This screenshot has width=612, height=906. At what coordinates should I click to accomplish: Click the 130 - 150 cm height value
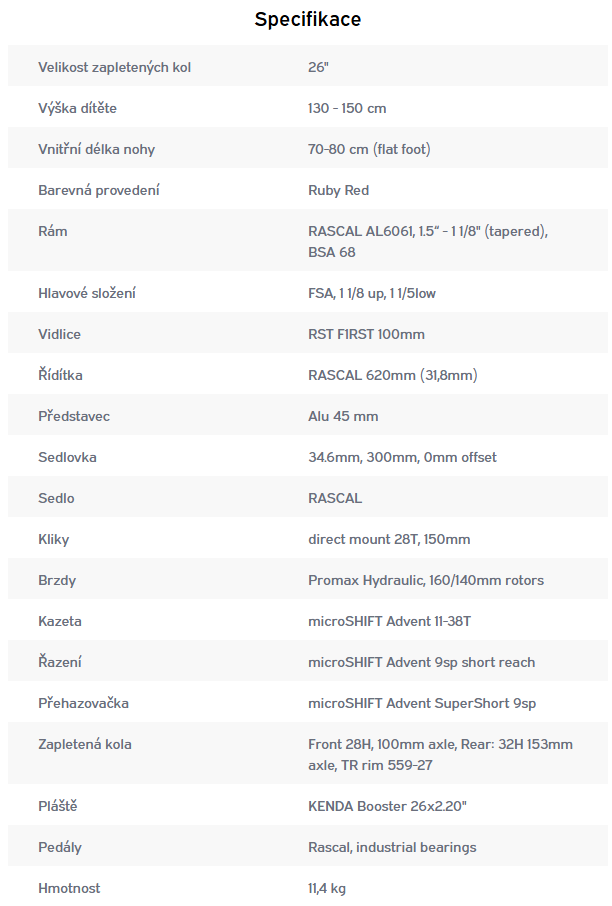347,108
